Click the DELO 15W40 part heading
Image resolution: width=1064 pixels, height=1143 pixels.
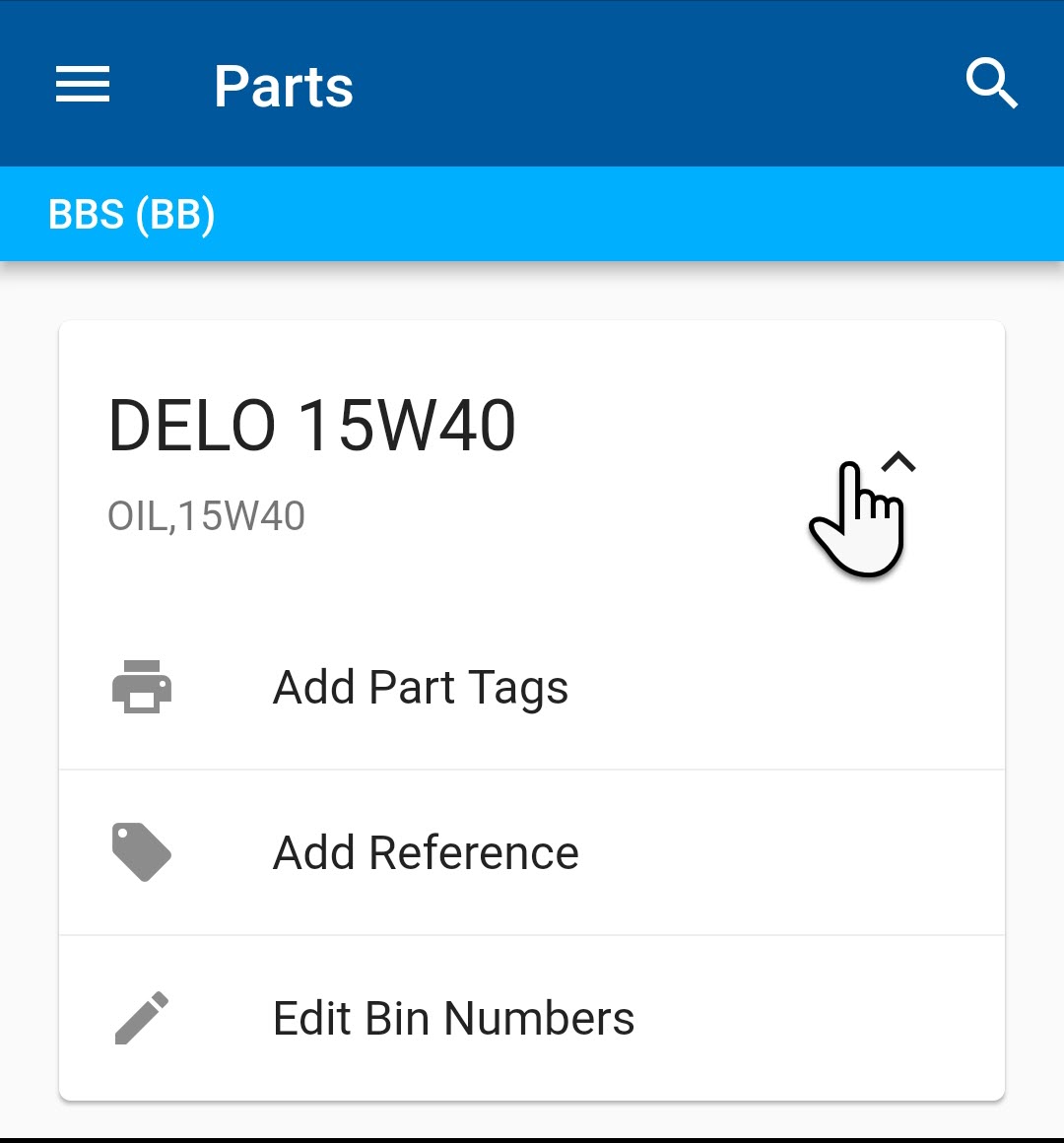[x=311, y=426]
